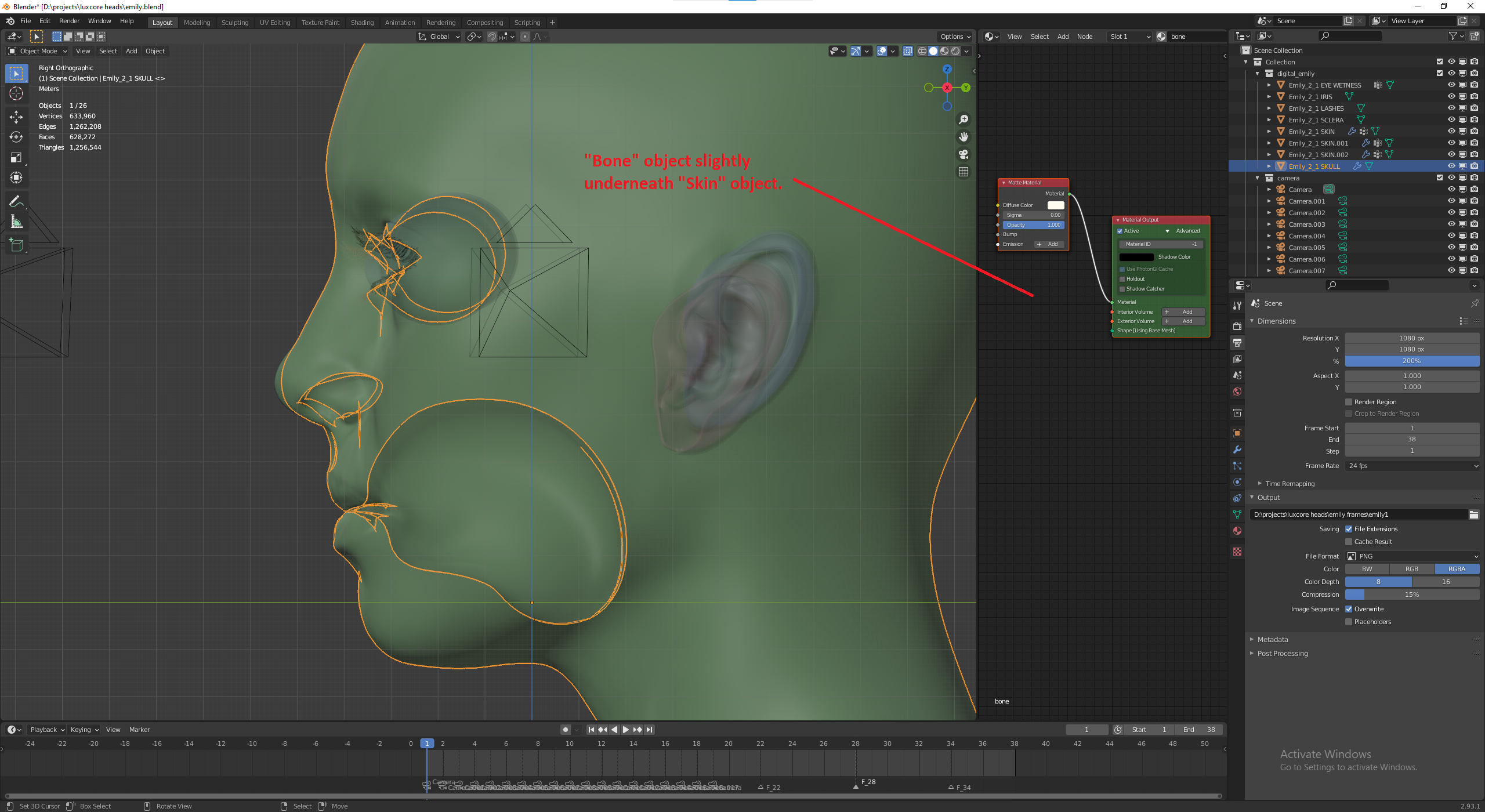Image resolution: width=1485 pixels, height=812 pixels.
Task: Expand the Metadata panel
Action: [x=1273, y=639]
